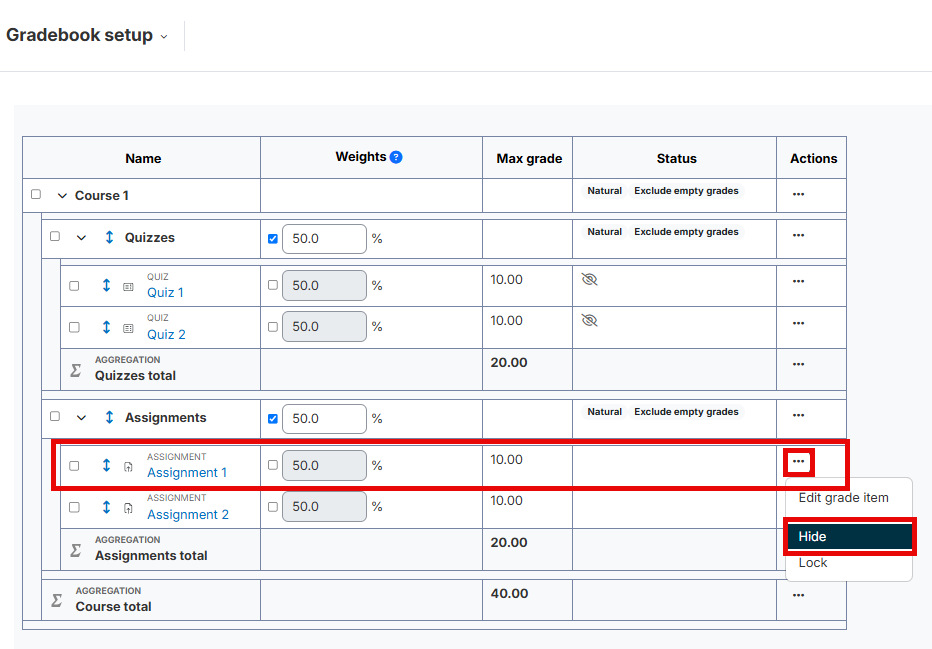Choose Edit grade item from menu
Screen dimensions: 932x649
tap(843, 498)
